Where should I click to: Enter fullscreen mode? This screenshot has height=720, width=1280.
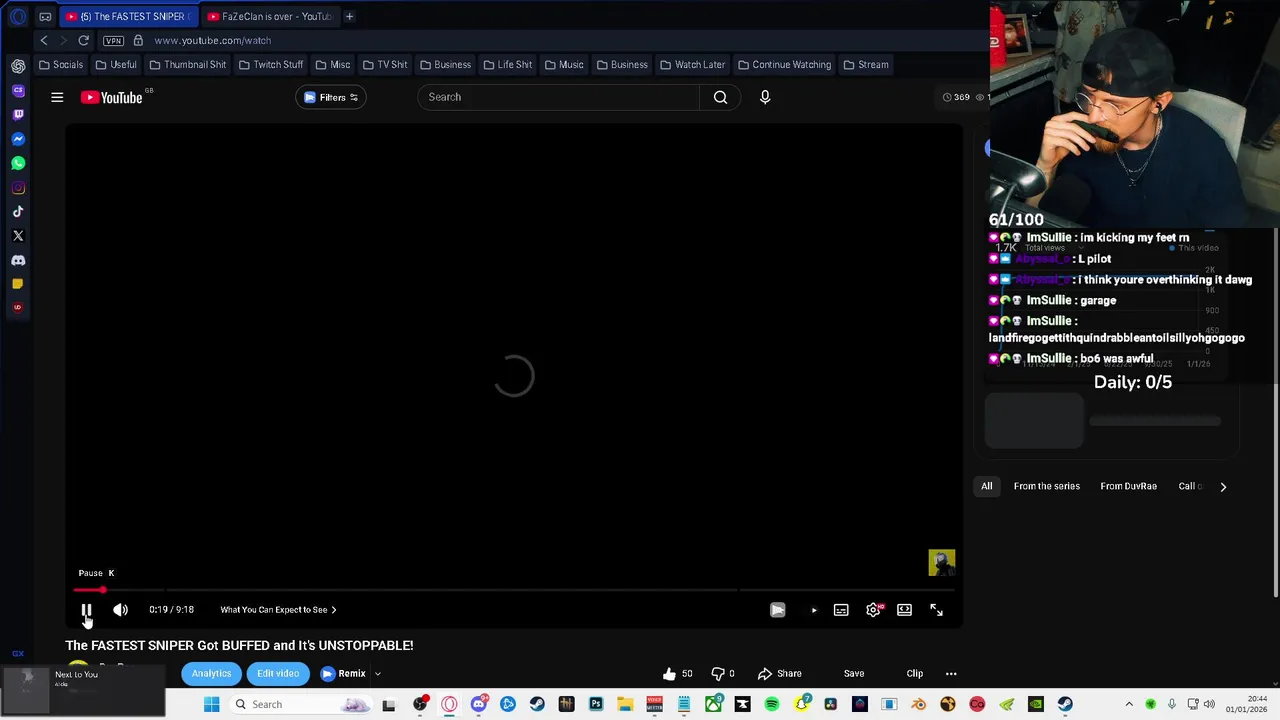tap(936, 610)
